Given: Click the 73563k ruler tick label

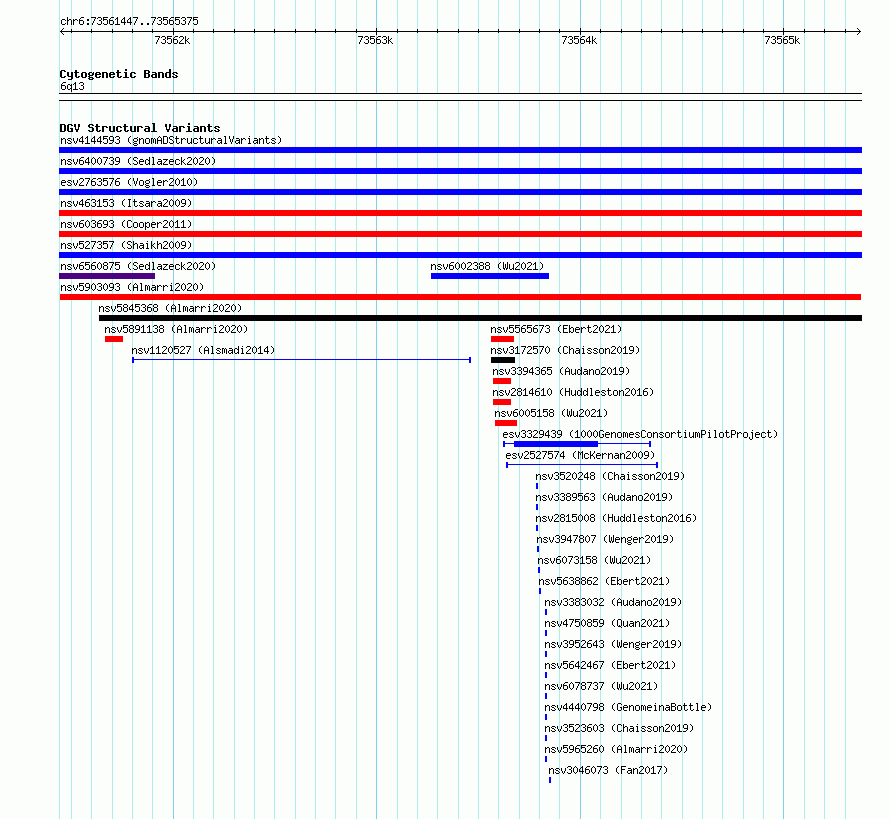Looking at the screenshot, I should (375, 40).
